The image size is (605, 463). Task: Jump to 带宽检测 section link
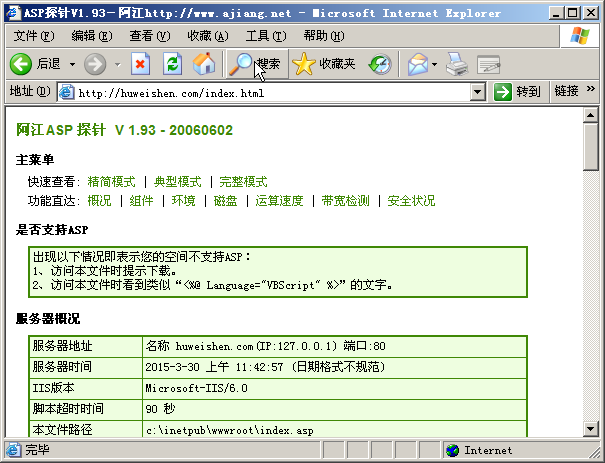coord(345,201)
